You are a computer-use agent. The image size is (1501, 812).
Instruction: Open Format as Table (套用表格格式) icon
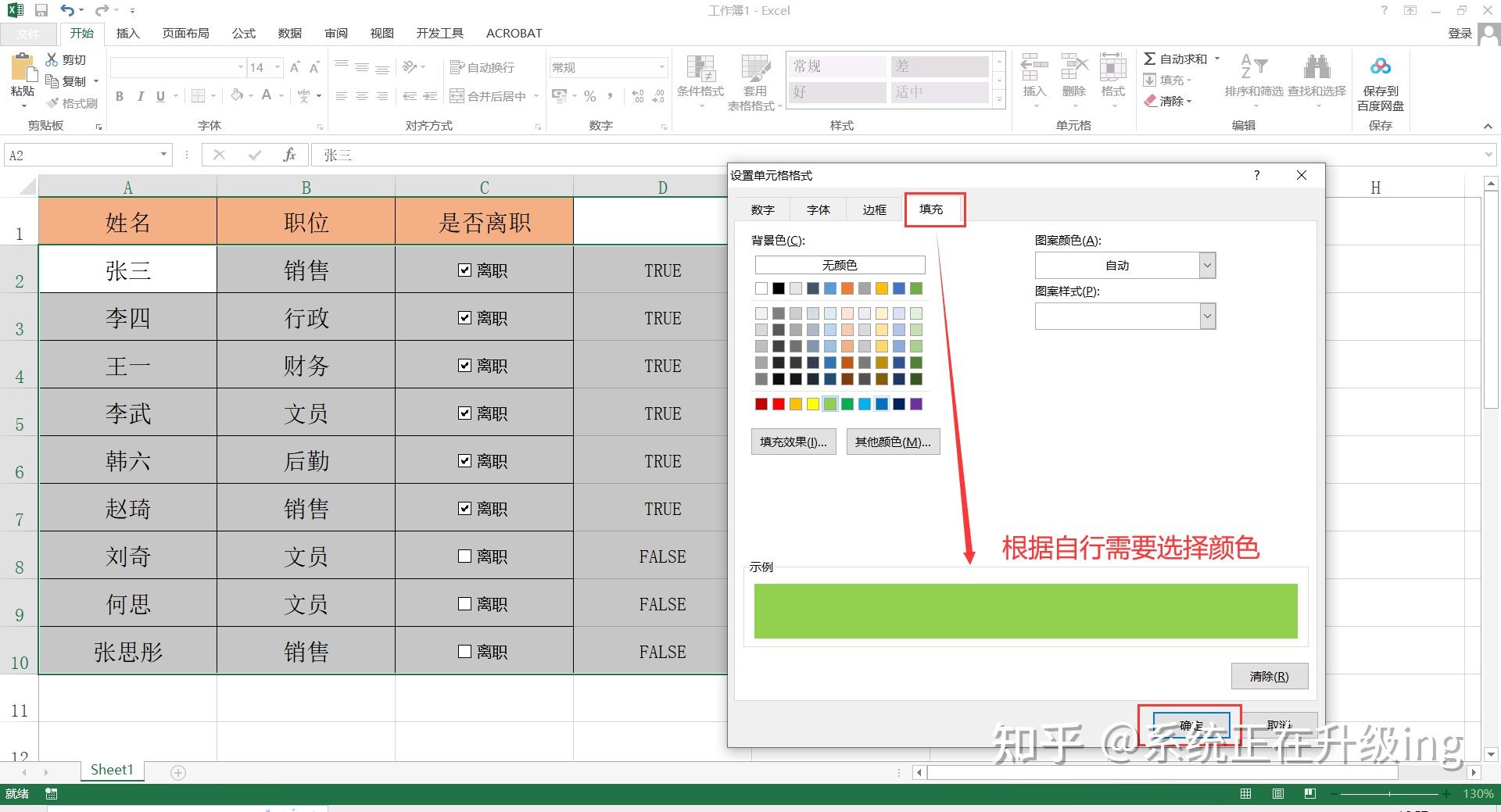755,69
